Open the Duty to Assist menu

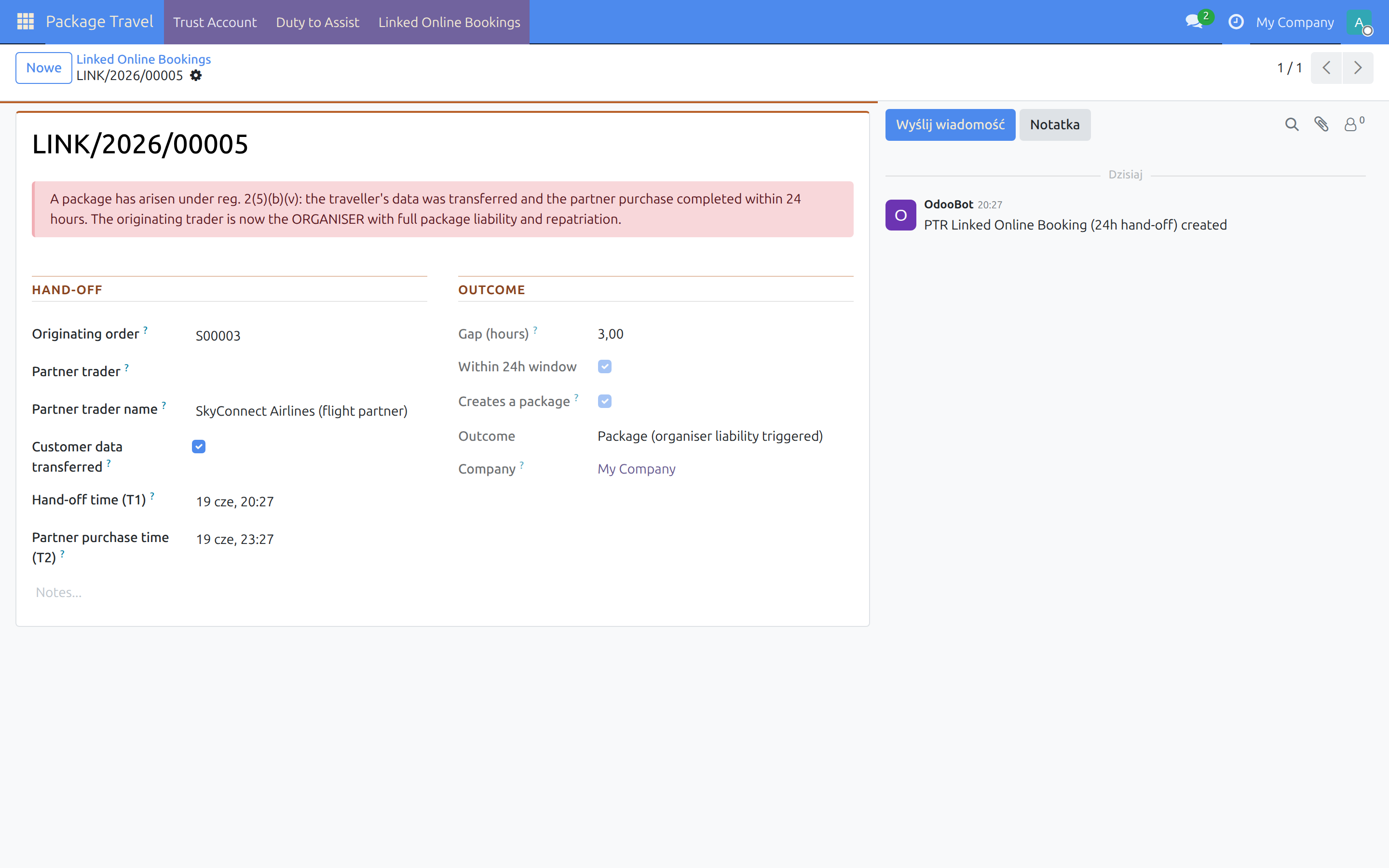point(317,22)
